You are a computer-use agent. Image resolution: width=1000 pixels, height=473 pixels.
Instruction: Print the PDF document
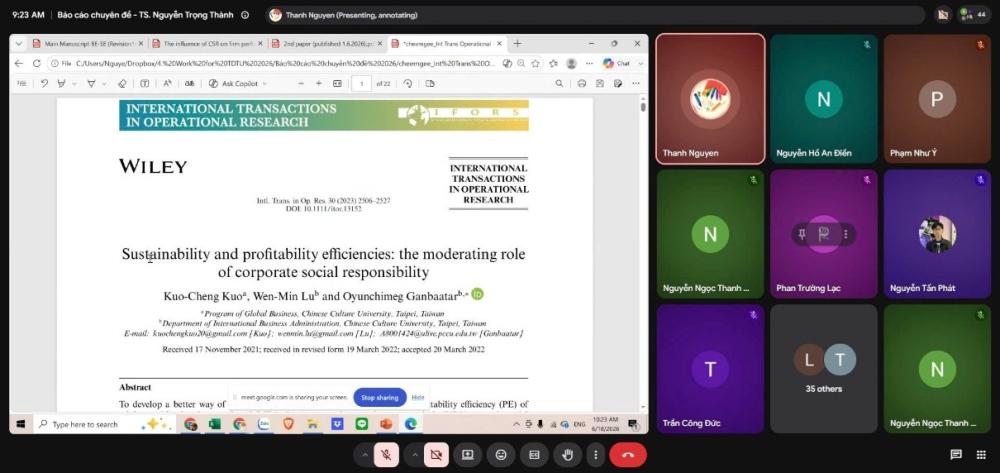click(x=582, y=84)
